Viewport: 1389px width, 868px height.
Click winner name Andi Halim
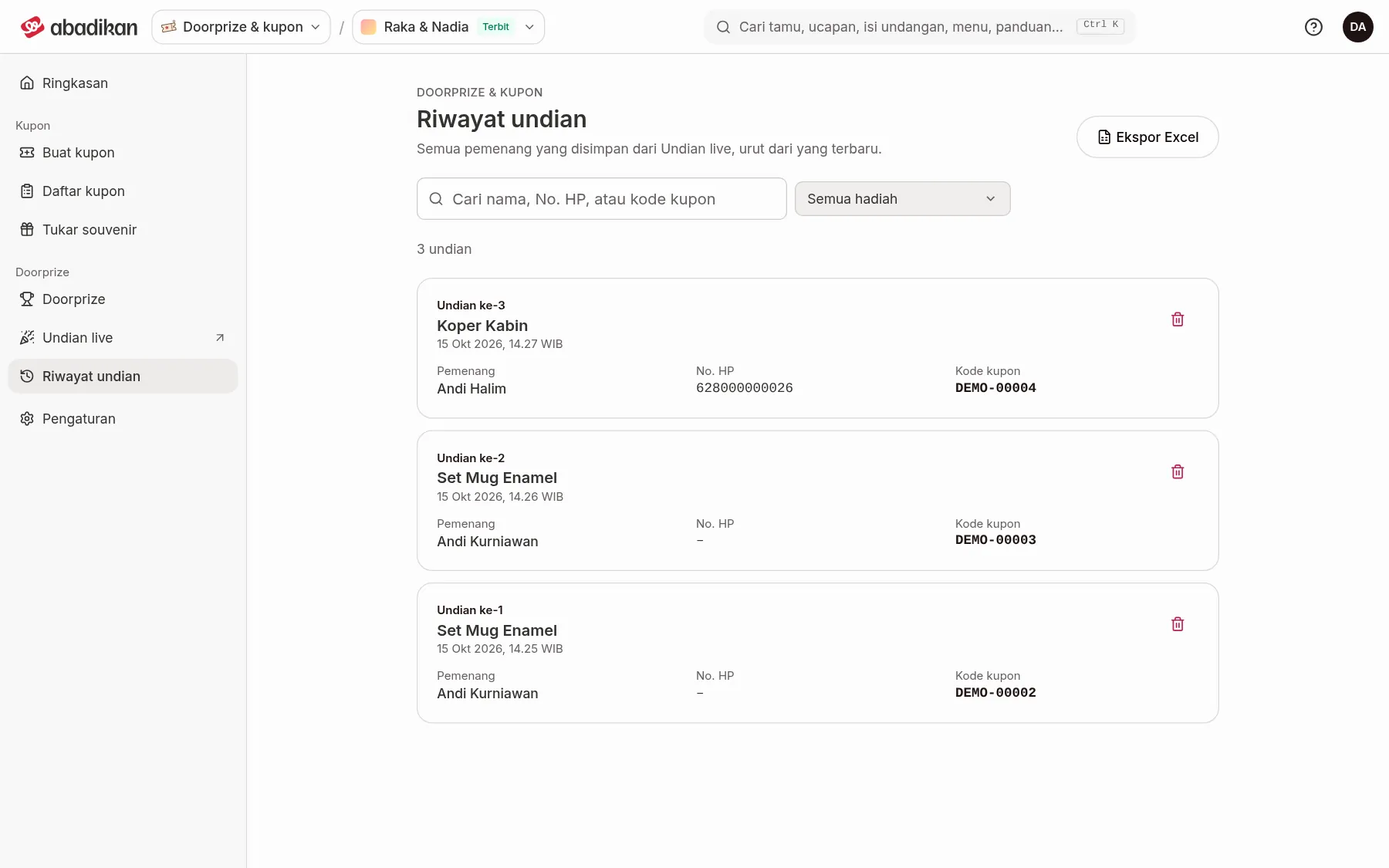click(x=471, y=389)
